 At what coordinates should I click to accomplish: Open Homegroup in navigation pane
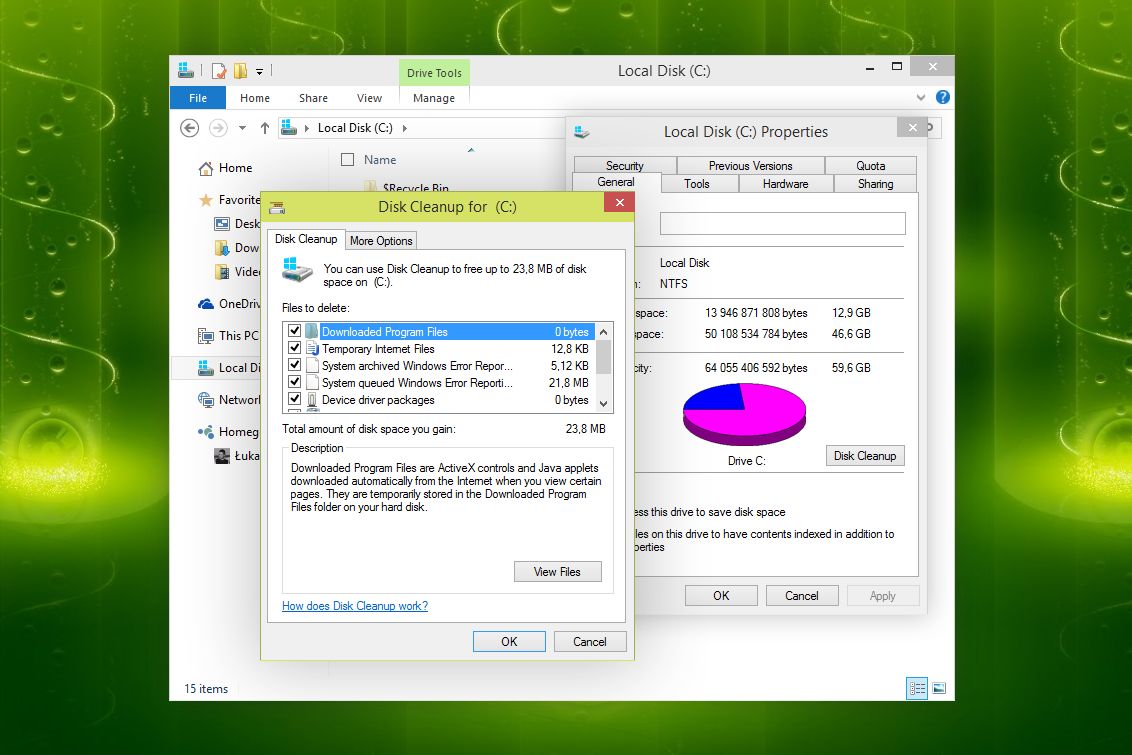coord(229,432)
